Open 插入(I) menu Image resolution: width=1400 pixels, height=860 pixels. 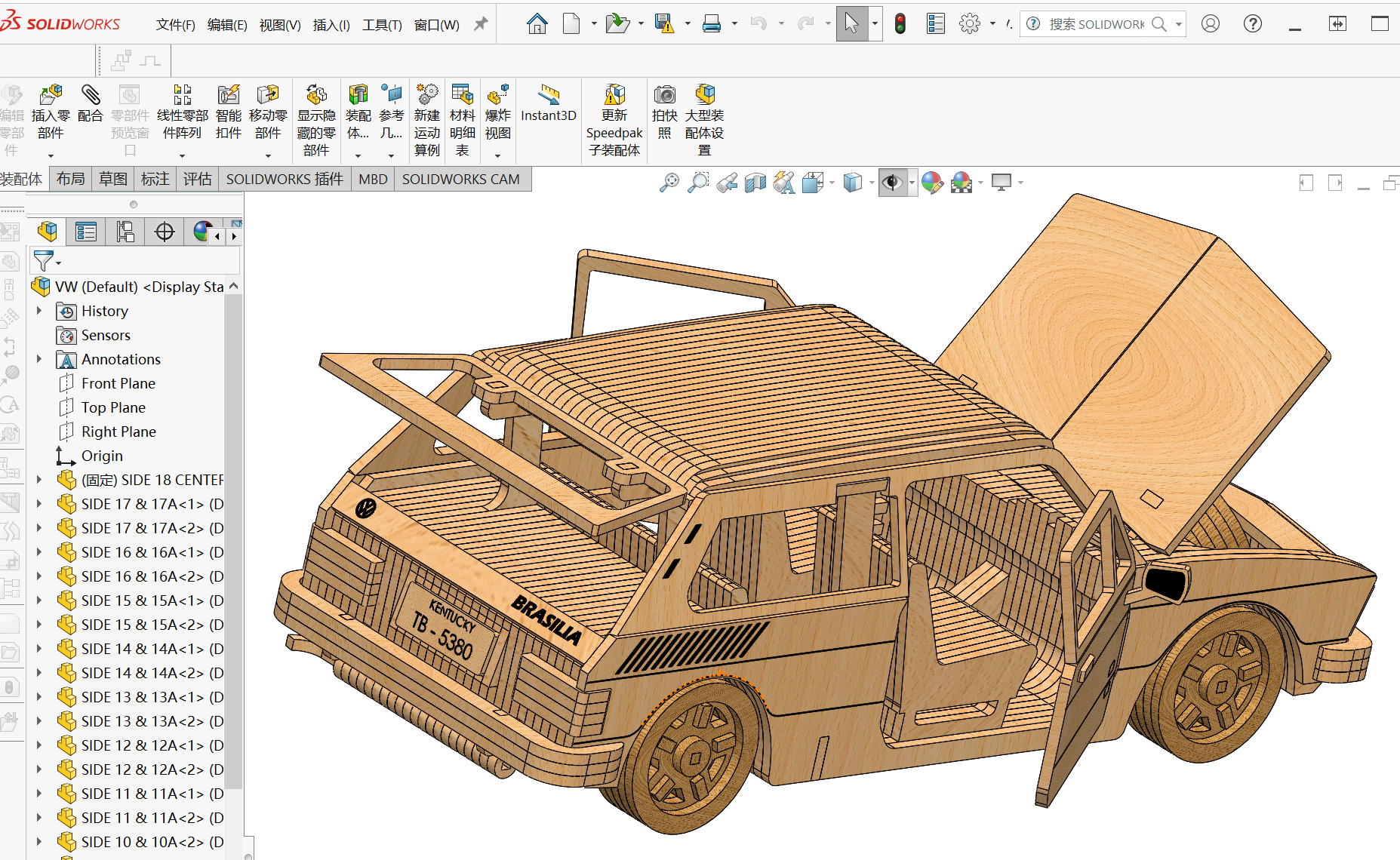(331, 25)
